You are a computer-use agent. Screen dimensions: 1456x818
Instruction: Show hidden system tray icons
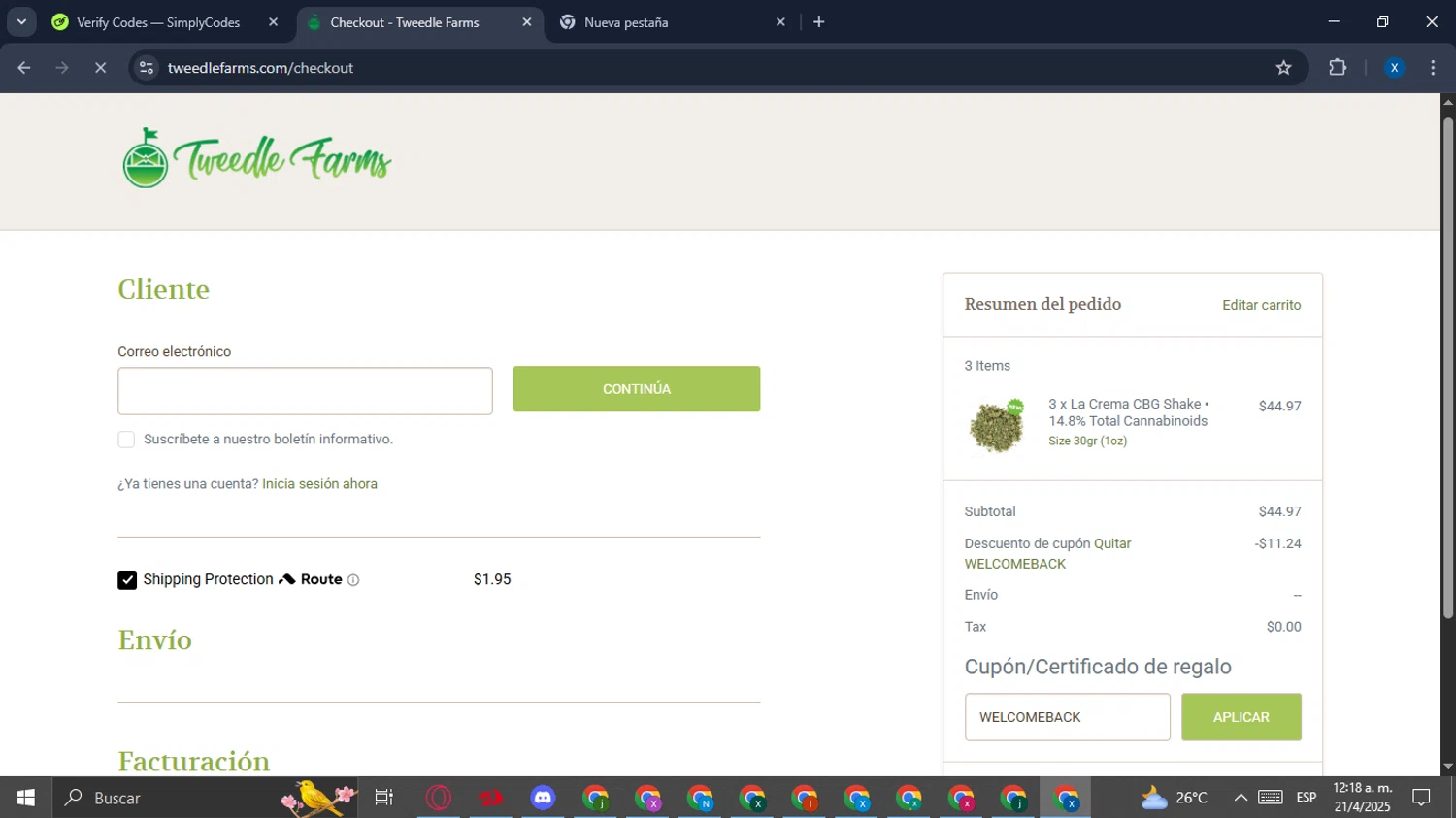(x=1241, y=798)
